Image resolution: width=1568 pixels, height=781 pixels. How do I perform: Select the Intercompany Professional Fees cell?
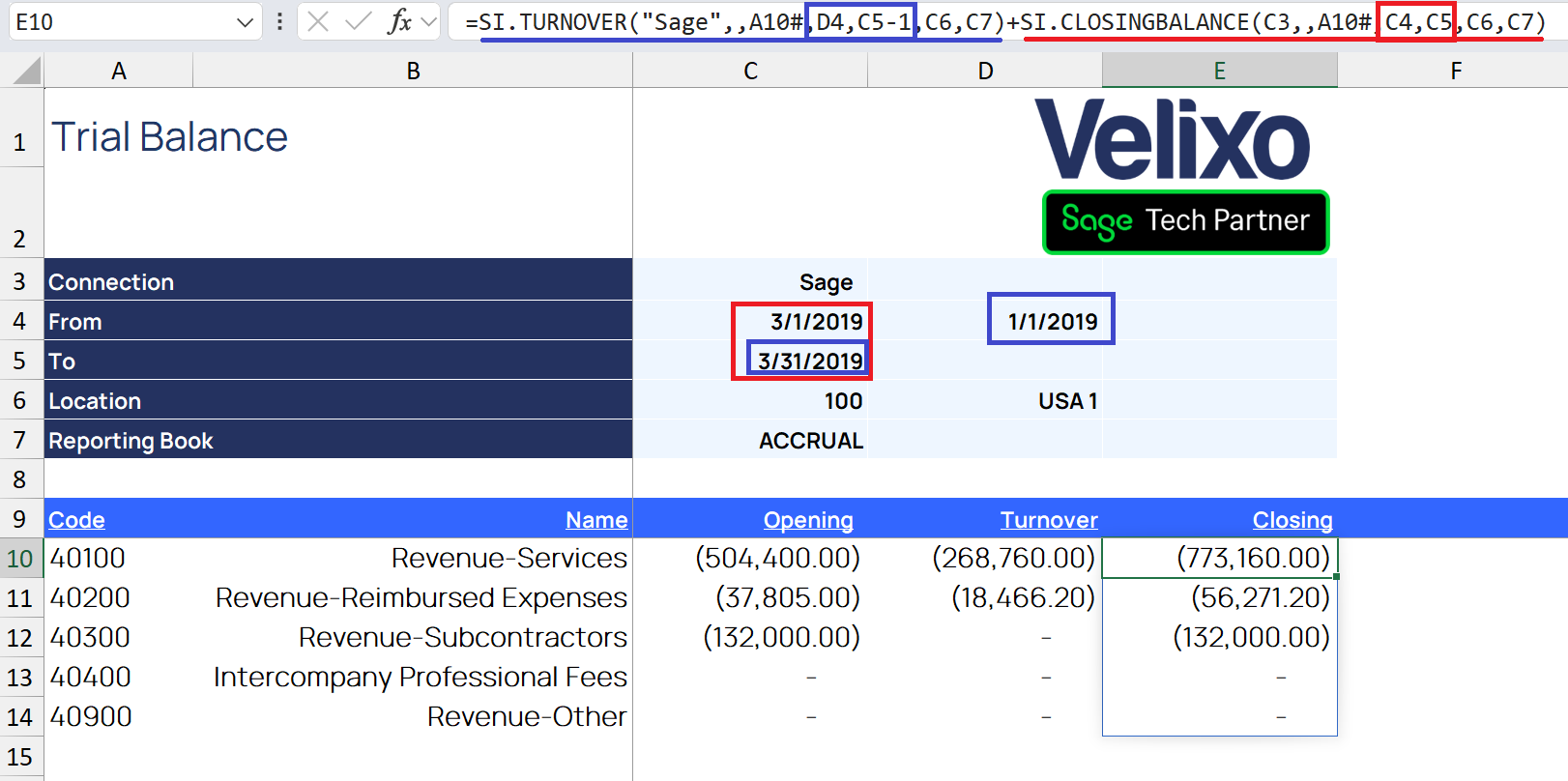(x=413, y=677)
